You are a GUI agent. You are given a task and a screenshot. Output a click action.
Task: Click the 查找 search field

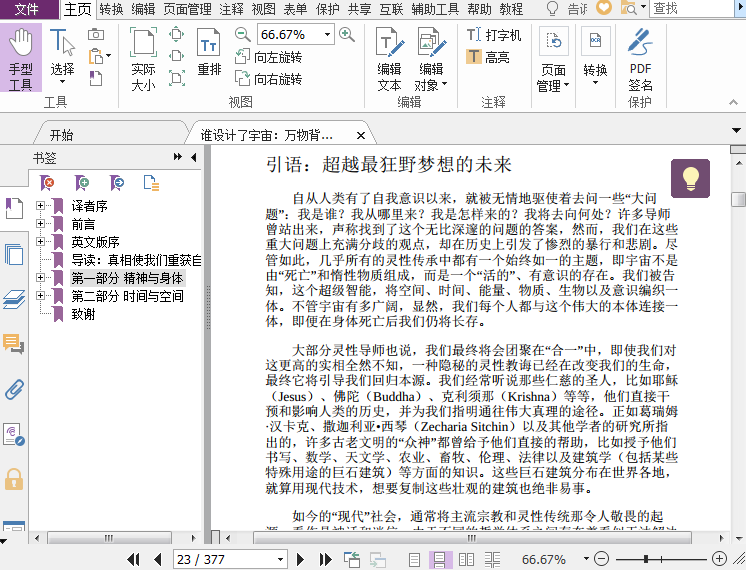tap(692, 8)
